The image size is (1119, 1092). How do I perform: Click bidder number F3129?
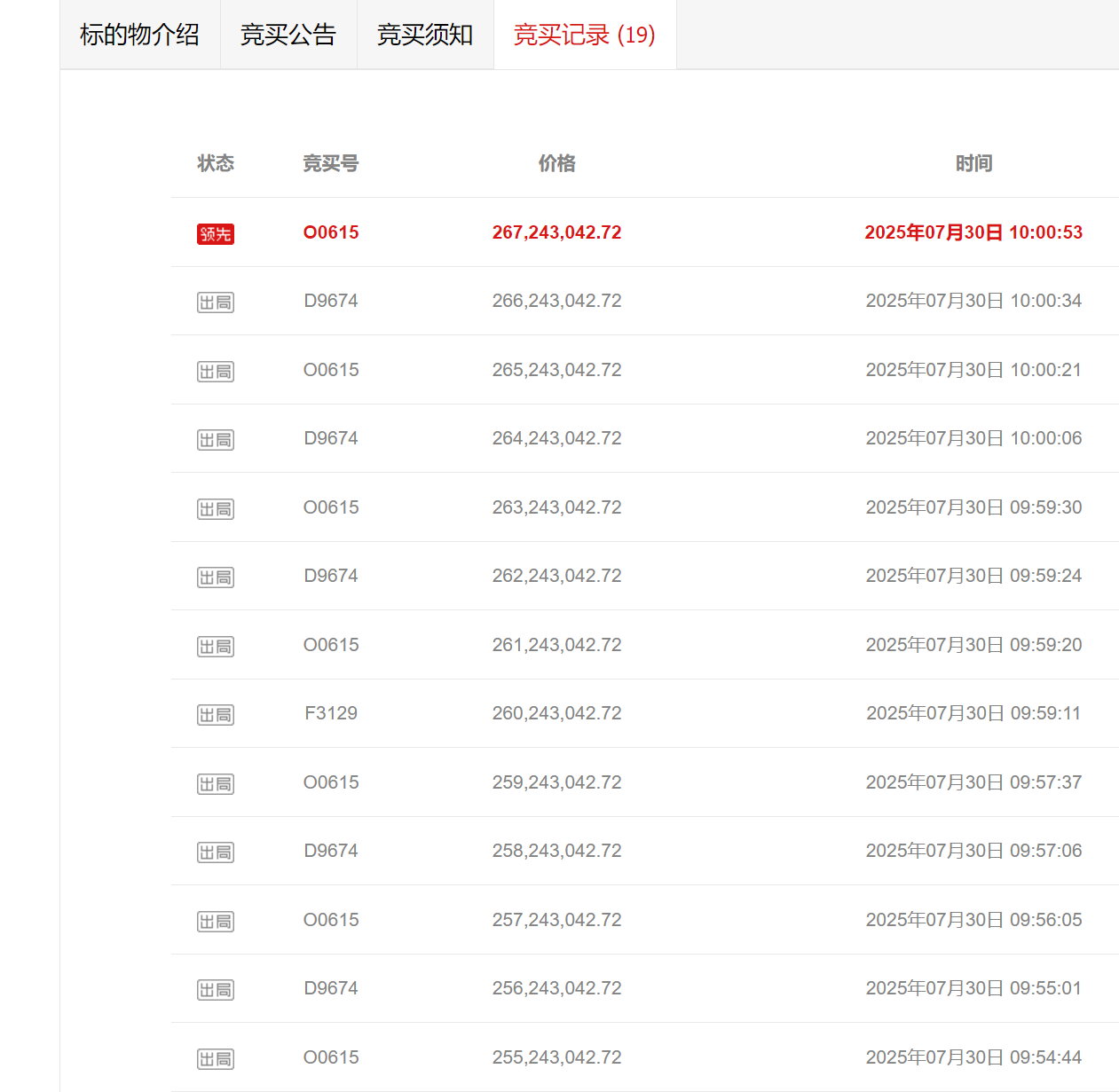331,713
